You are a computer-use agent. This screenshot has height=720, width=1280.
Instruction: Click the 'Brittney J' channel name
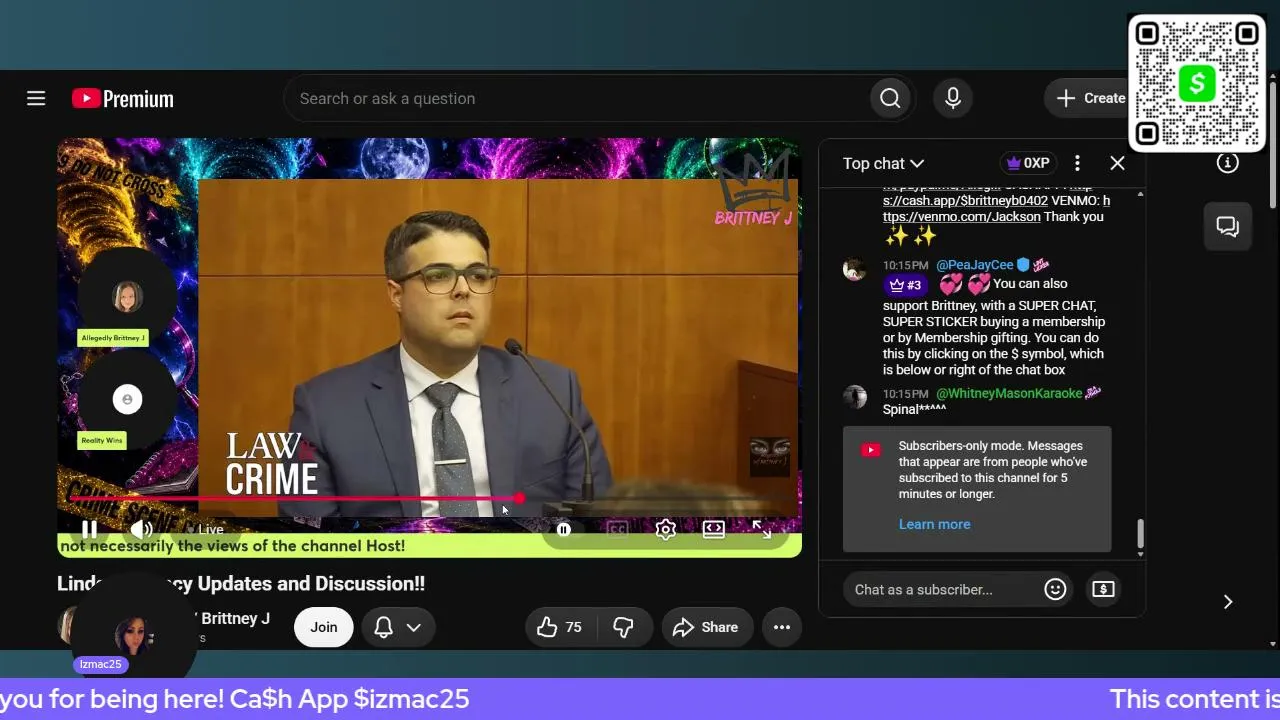(x=235, y=618)
